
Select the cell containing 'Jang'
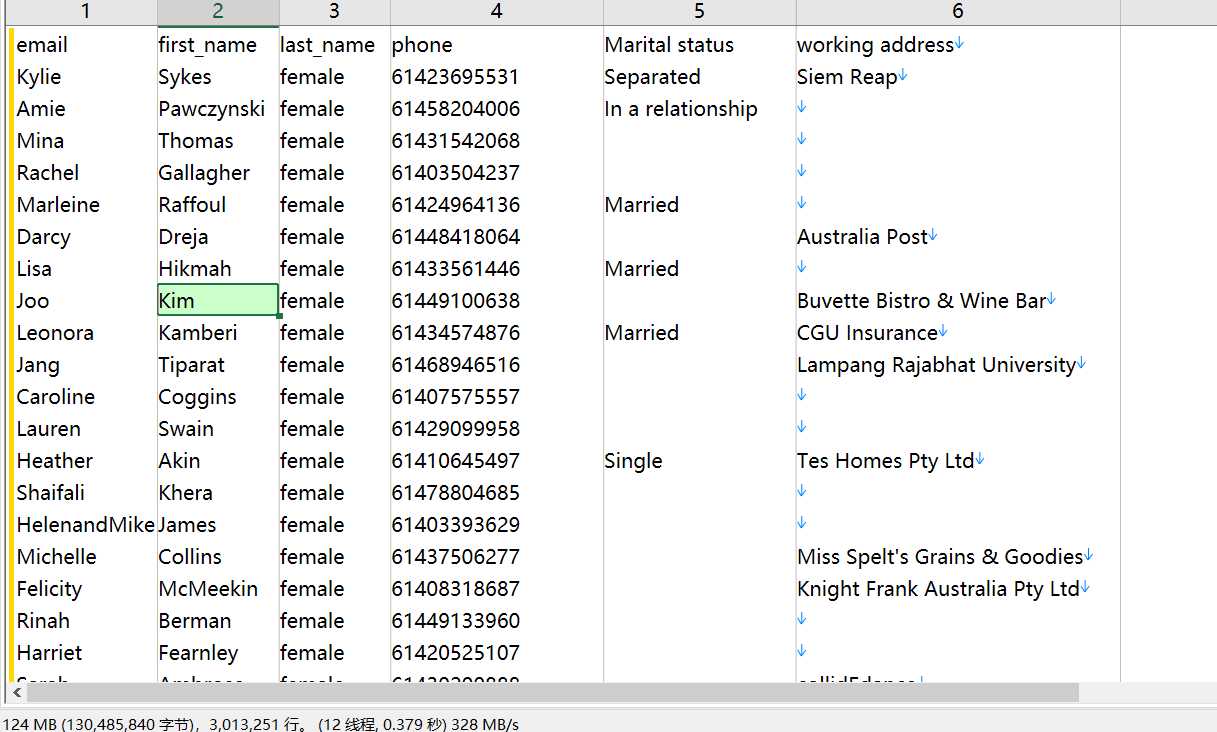[x=85, y=365]
